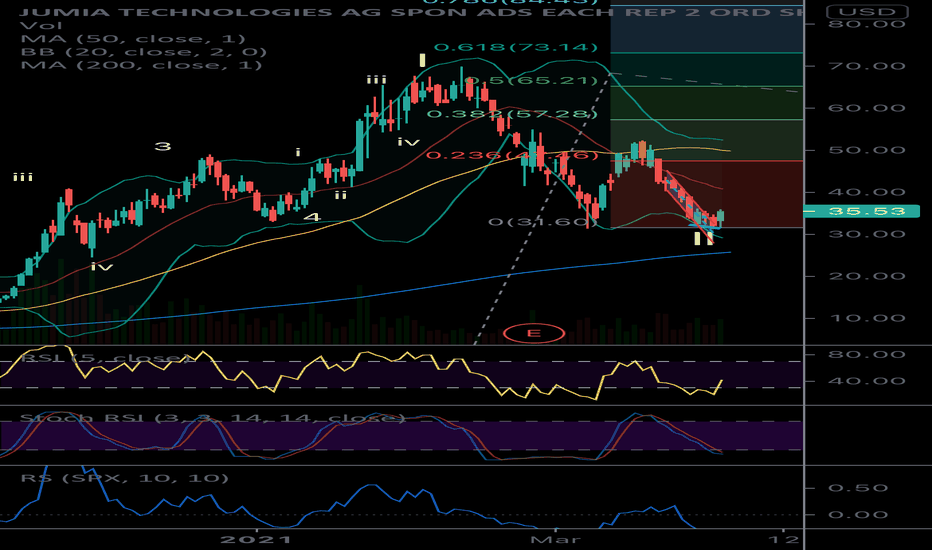Click the 0.236 Fibonacci level label
Screen dimensions: 932x550
[512, 155]
